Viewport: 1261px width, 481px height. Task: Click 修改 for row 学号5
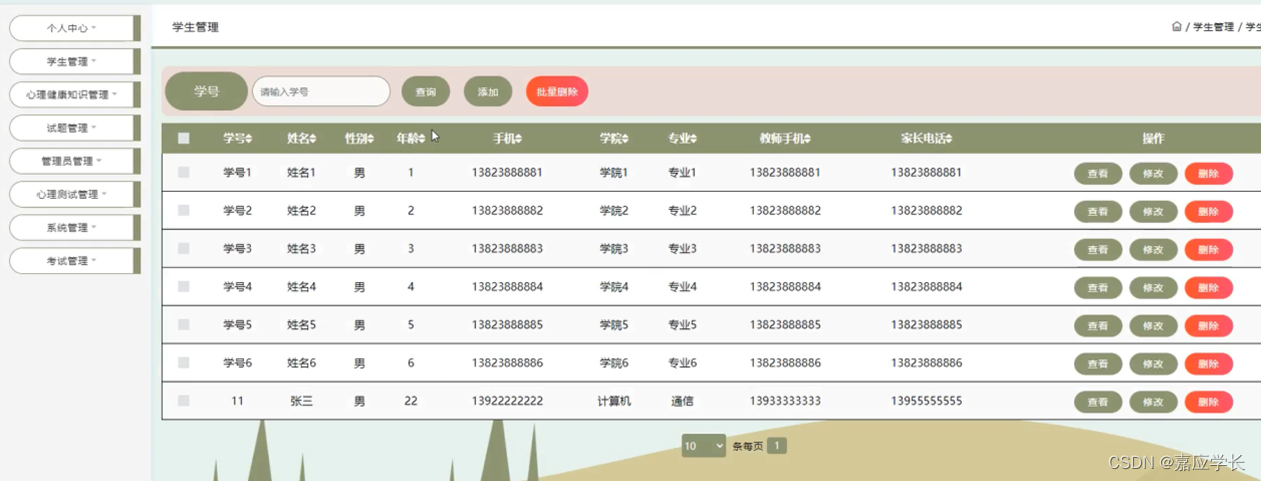click(x=1153, y=326)
